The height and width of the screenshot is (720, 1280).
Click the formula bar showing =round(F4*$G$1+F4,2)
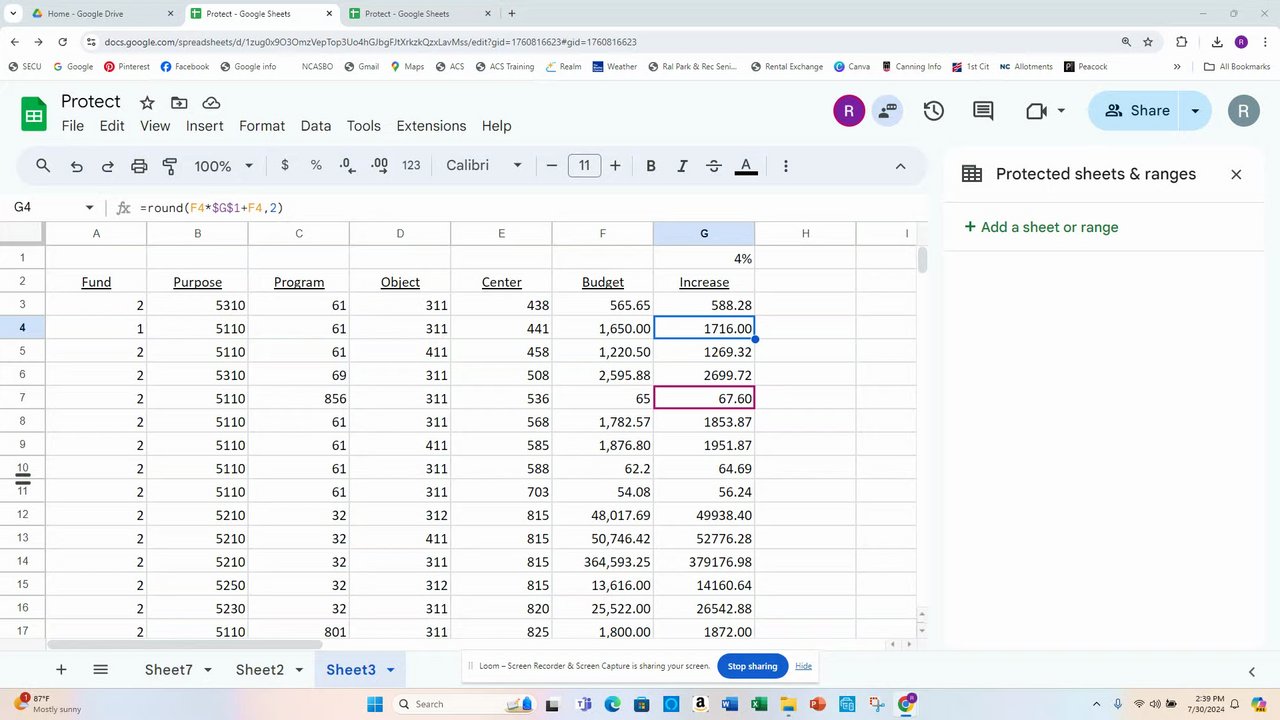point(530,208)
